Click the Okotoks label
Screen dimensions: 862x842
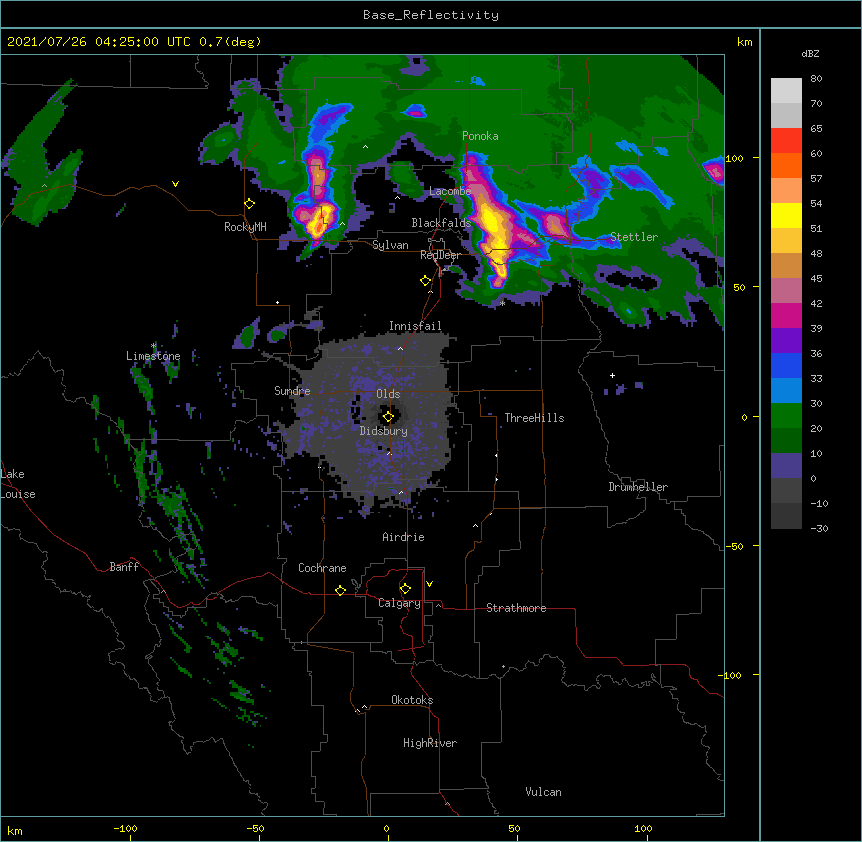(x=412, y=700)
